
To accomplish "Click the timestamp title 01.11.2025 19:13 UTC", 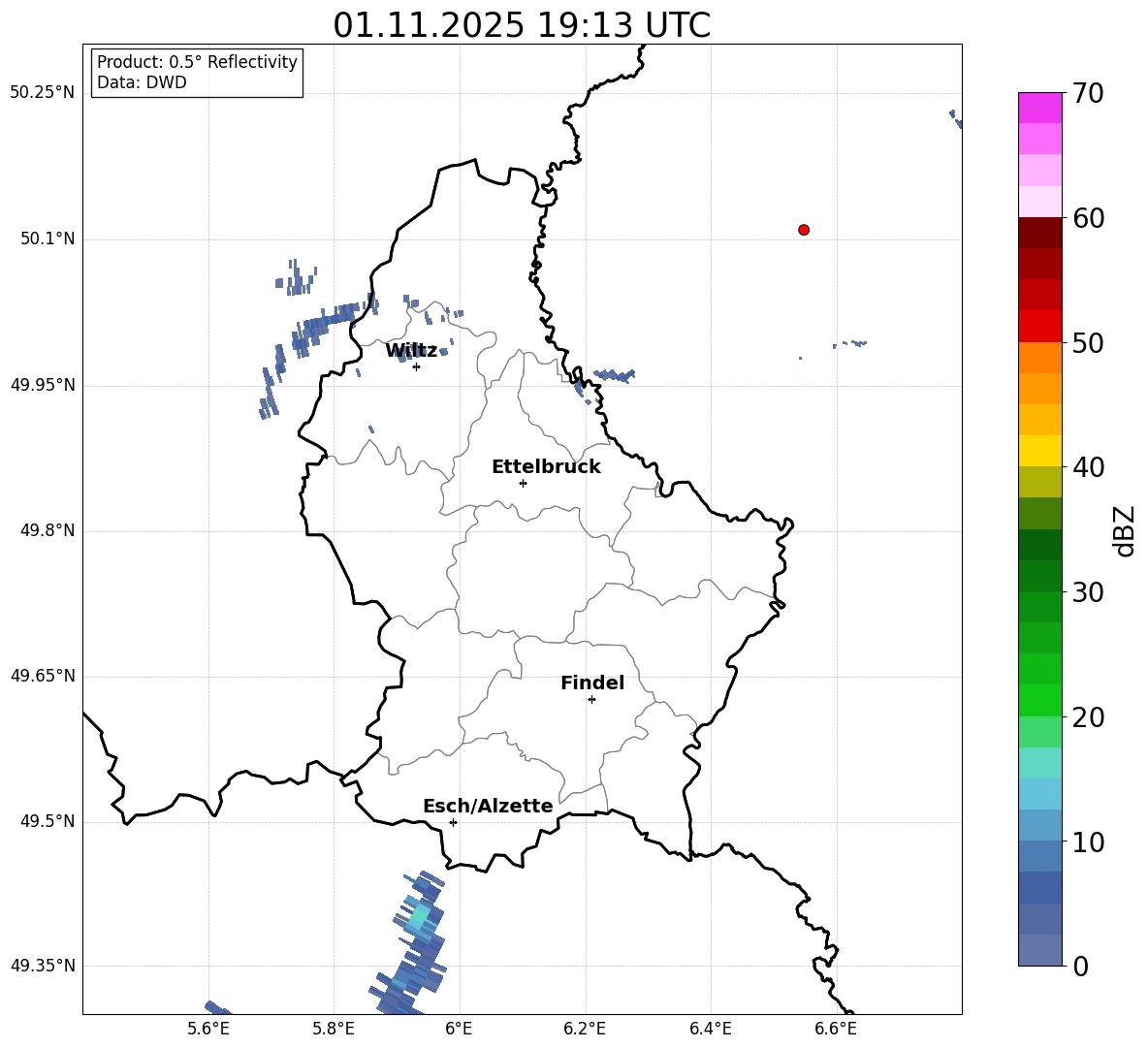I will point(522,25).
